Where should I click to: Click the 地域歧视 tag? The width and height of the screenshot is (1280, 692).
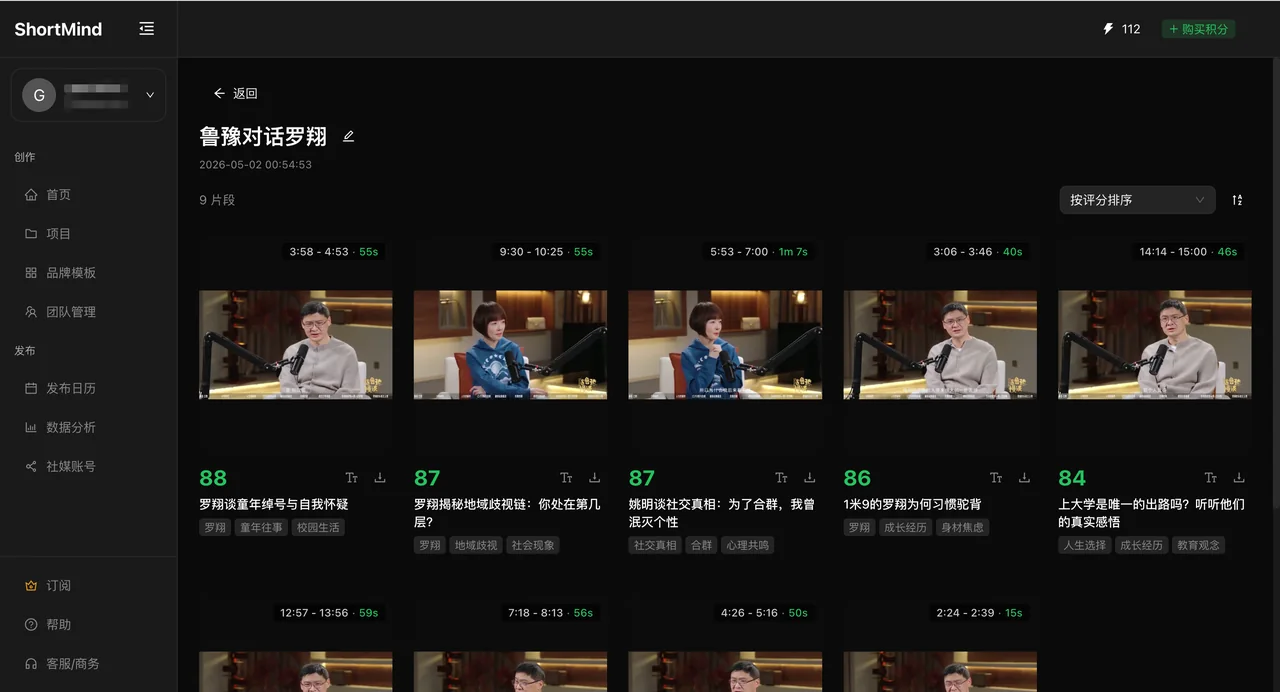pyautogui.click(x=476, y=545)
